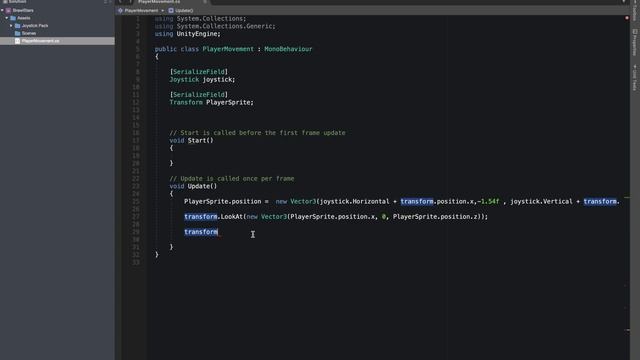The height and width of the screenshot is (360, 640).
Task: Open the Properties side panel tab
Action: [x=635, y=42]
